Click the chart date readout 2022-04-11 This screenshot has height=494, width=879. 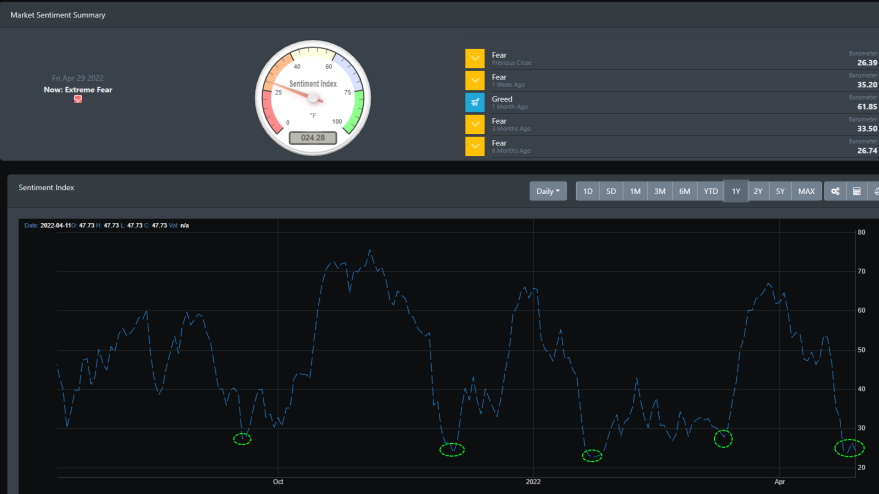[x=55, y=225]
